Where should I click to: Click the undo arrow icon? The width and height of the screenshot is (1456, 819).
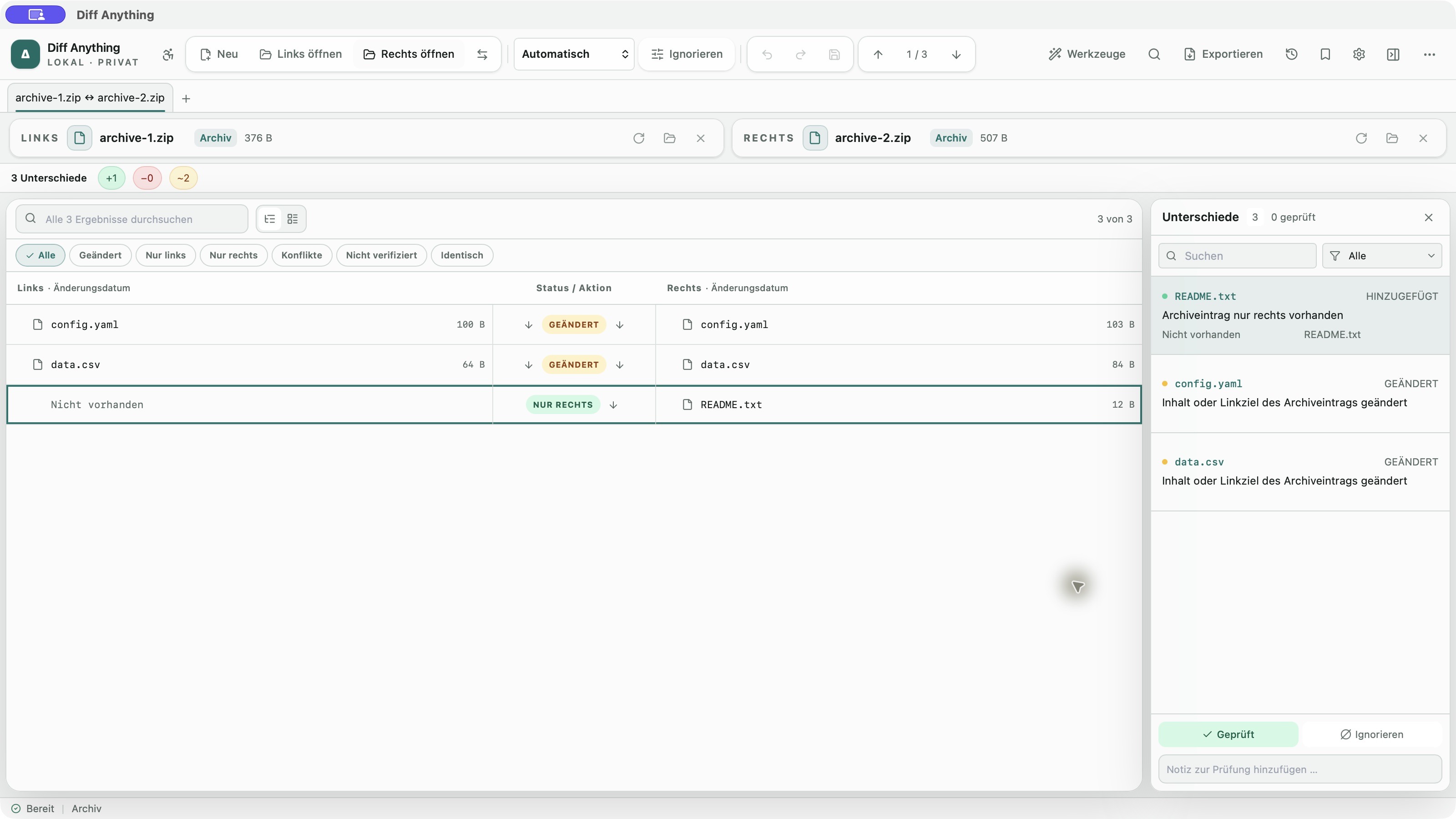pos(767,54)
